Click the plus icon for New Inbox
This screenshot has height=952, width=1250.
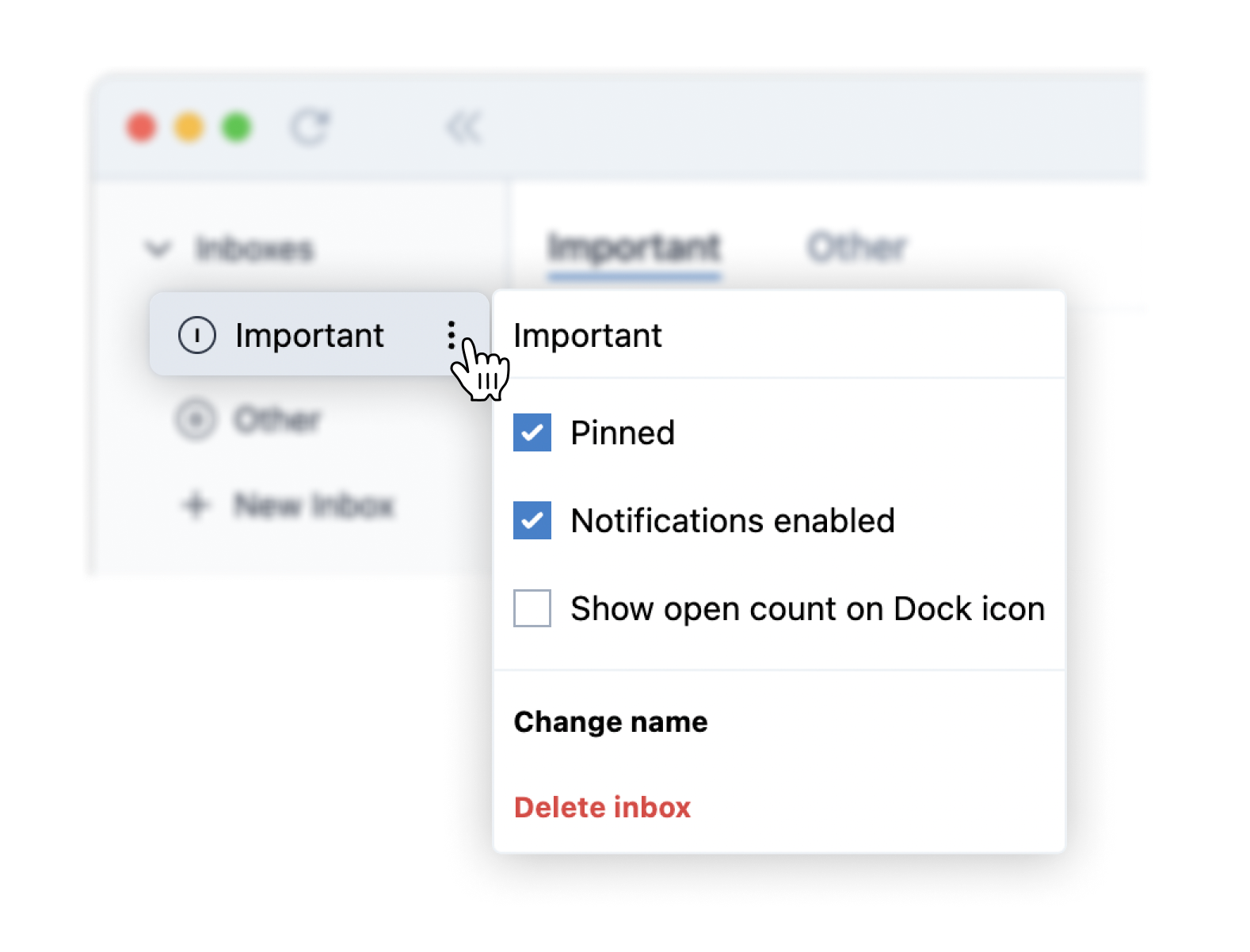click(196, 505)
